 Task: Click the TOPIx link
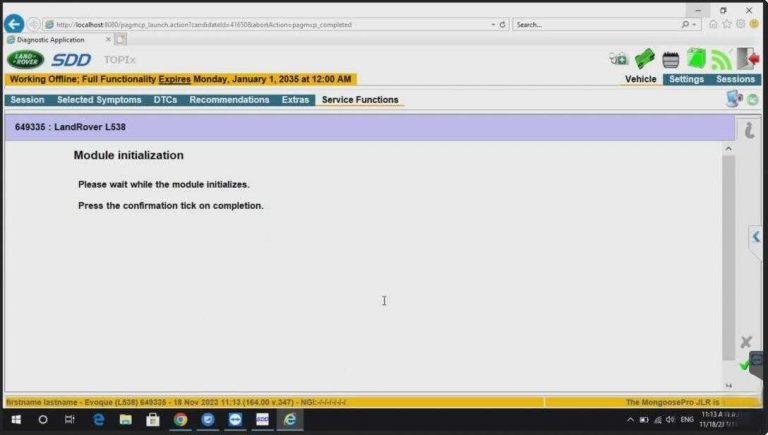click(120, 60)
